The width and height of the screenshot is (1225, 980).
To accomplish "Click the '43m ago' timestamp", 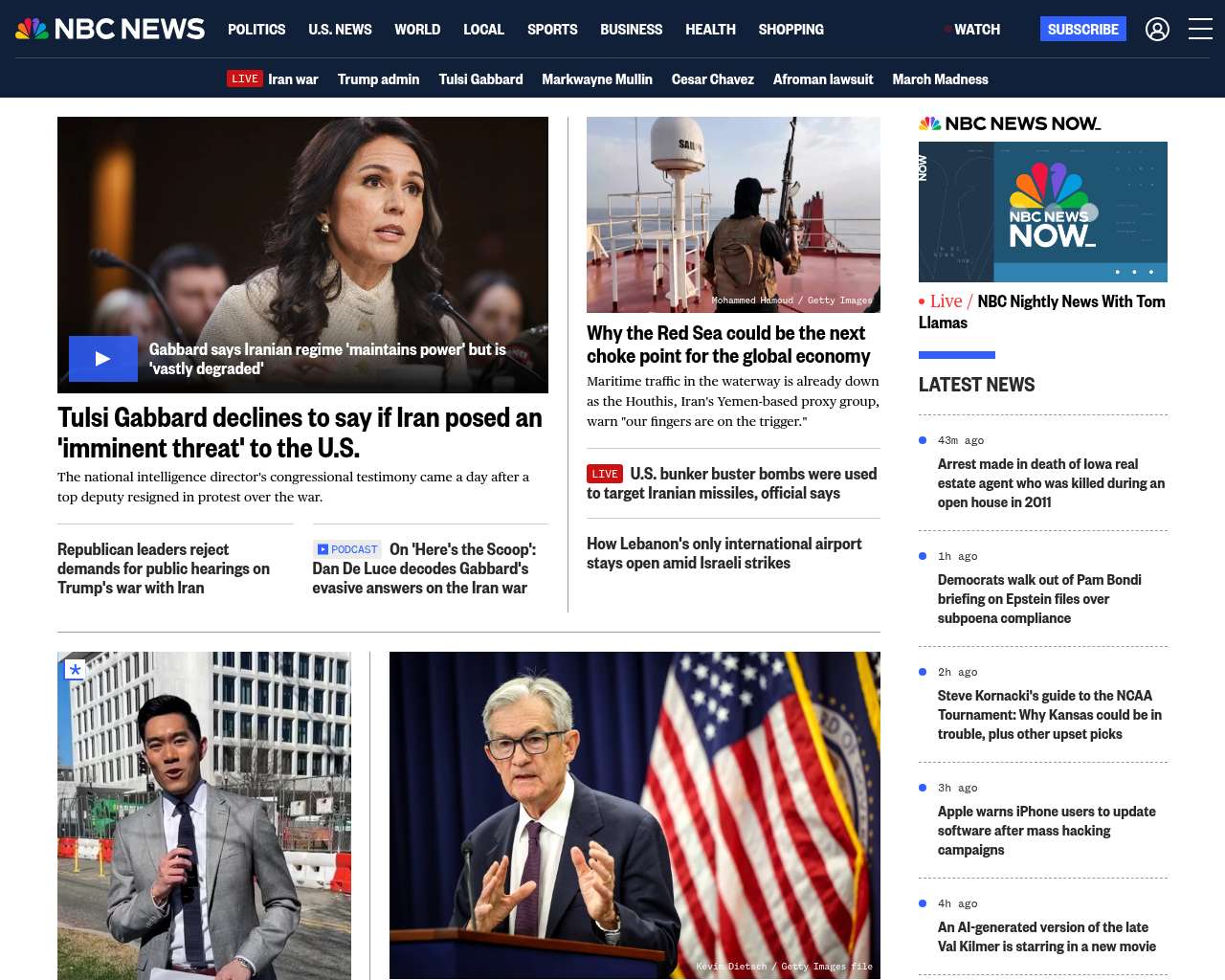I will click(x=961, y=440).
